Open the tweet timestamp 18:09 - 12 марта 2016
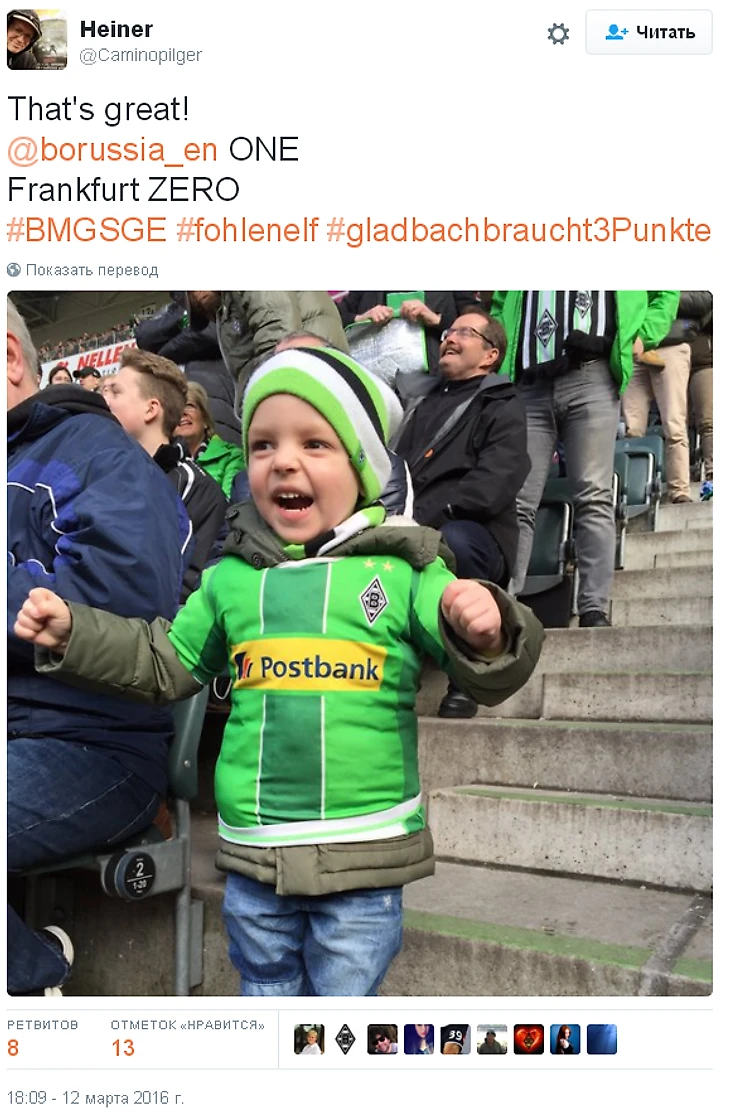 coord(96,1098)
